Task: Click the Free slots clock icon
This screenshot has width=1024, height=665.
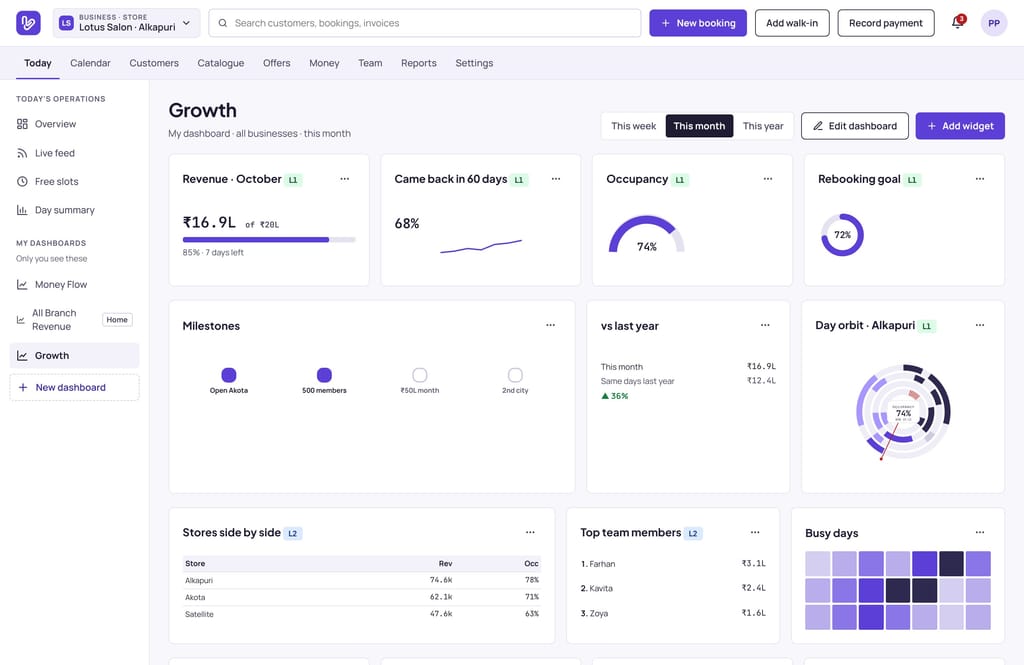Action: point(22,182)
